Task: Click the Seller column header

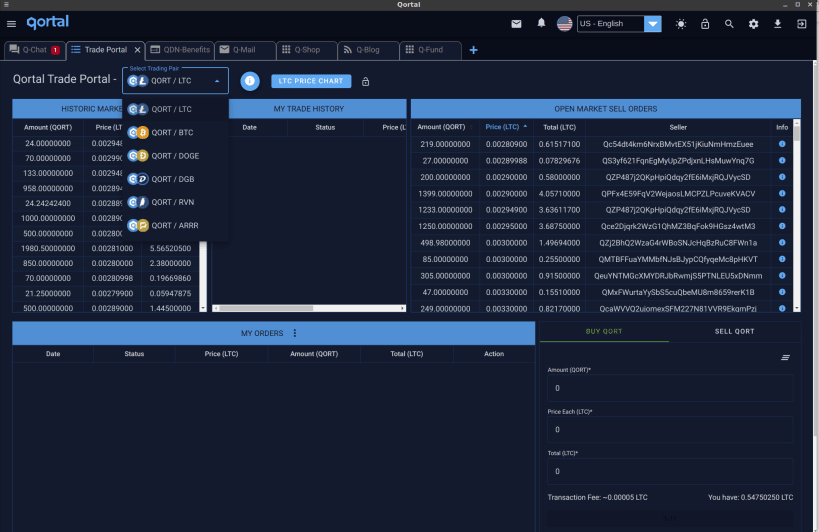Action: pyautogui.click(x=678, y=127)
